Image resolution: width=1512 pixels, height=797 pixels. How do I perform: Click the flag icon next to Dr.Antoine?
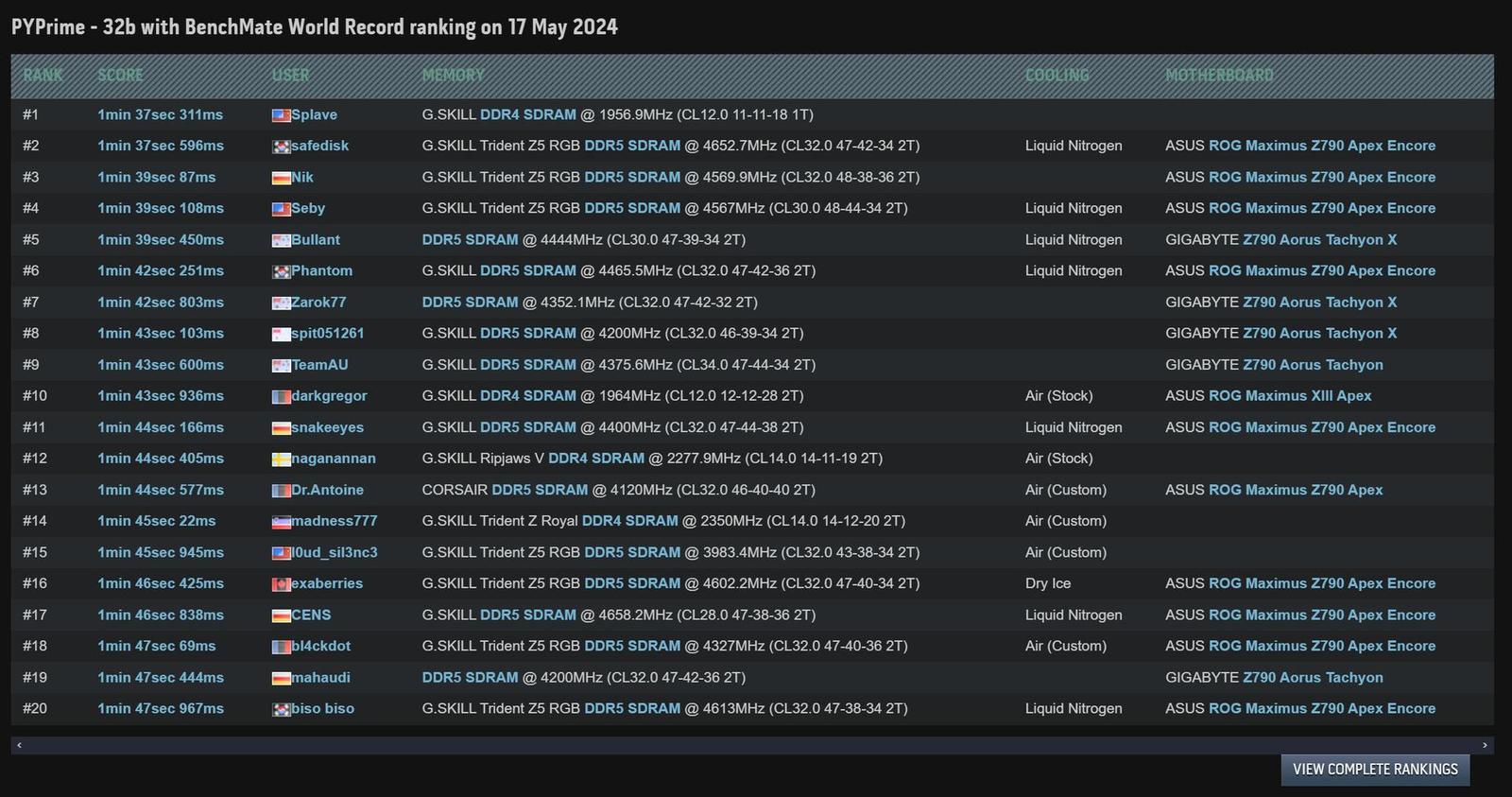click(x=281, y=491)
